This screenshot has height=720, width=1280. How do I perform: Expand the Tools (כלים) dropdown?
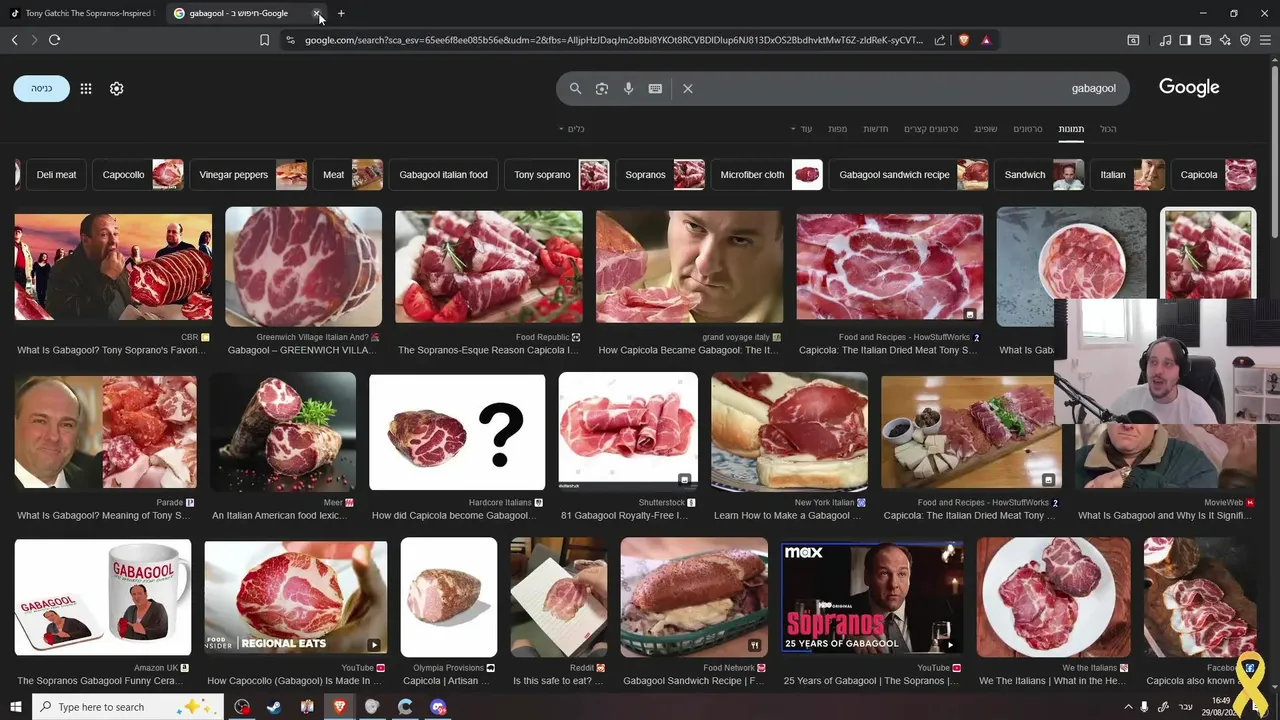[x=571, y=129]
